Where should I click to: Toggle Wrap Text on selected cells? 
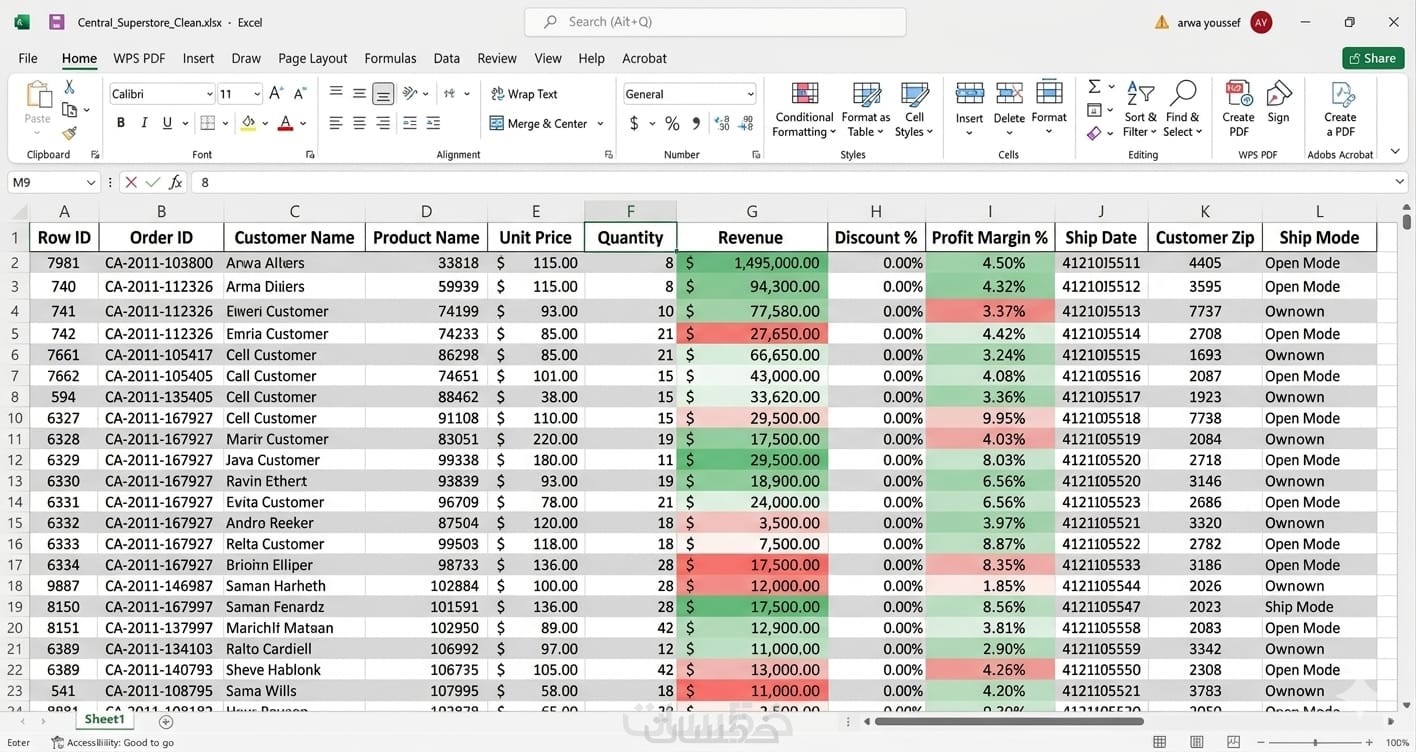524,94
